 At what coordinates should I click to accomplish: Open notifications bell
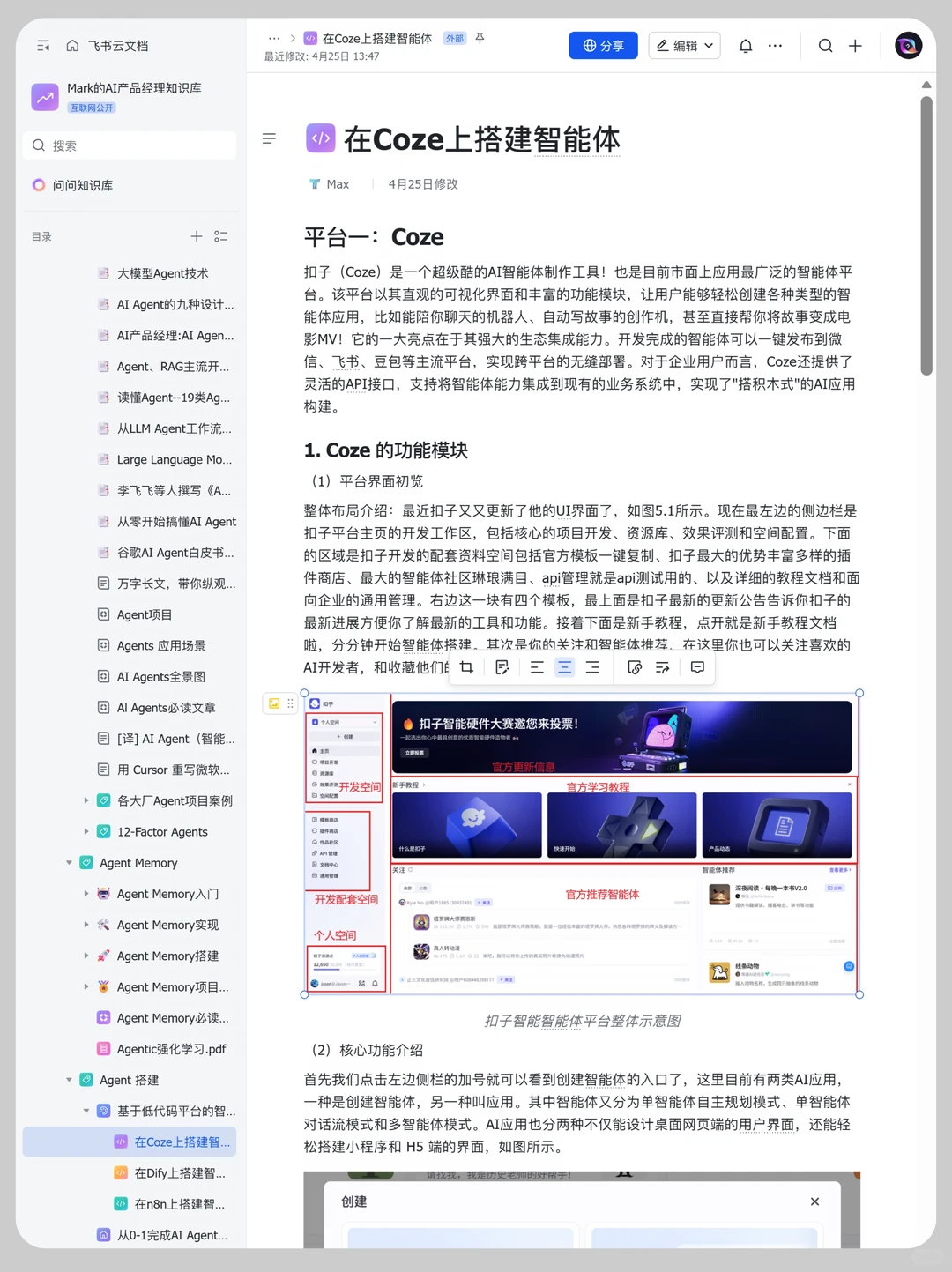(746, 46)
